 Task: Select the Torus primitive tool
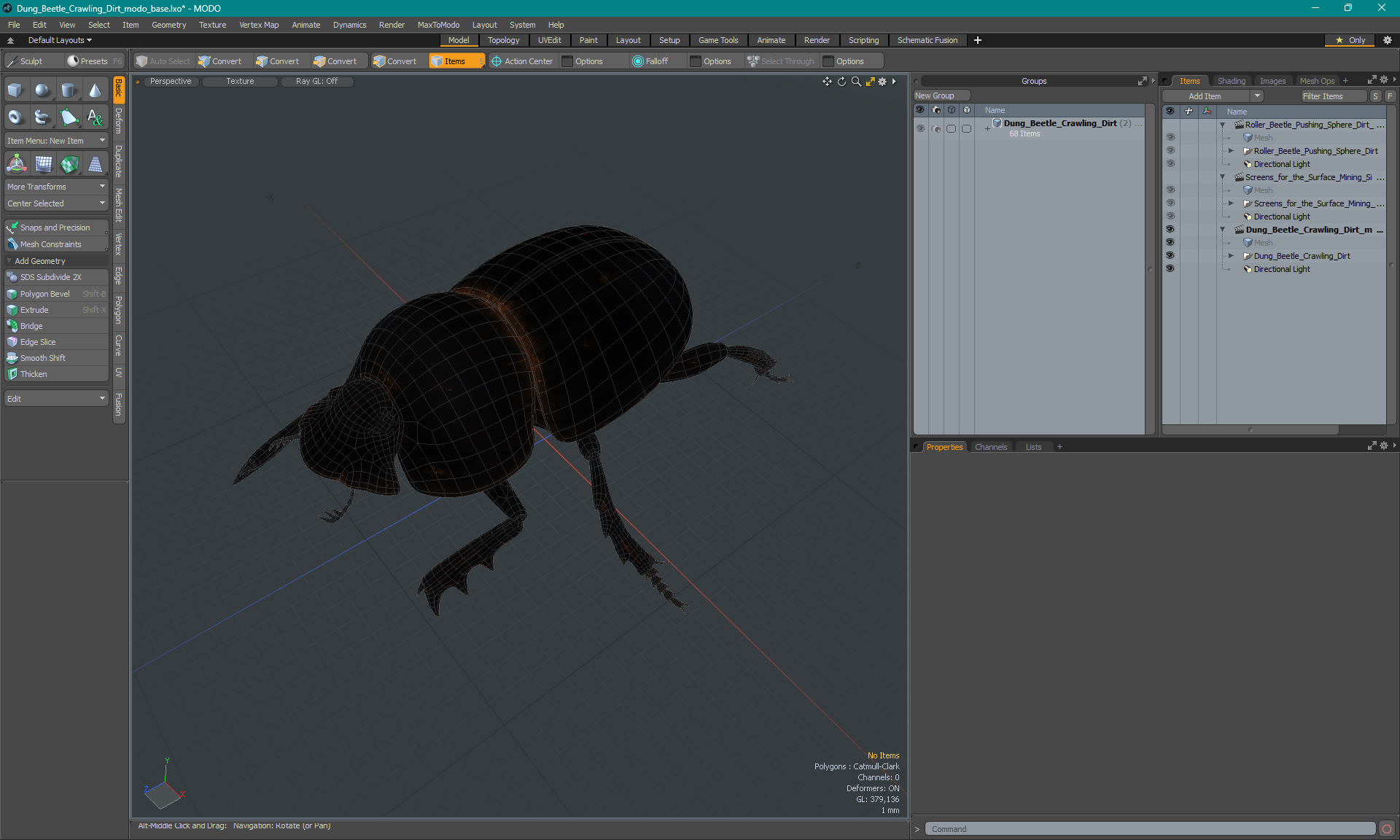16,117
